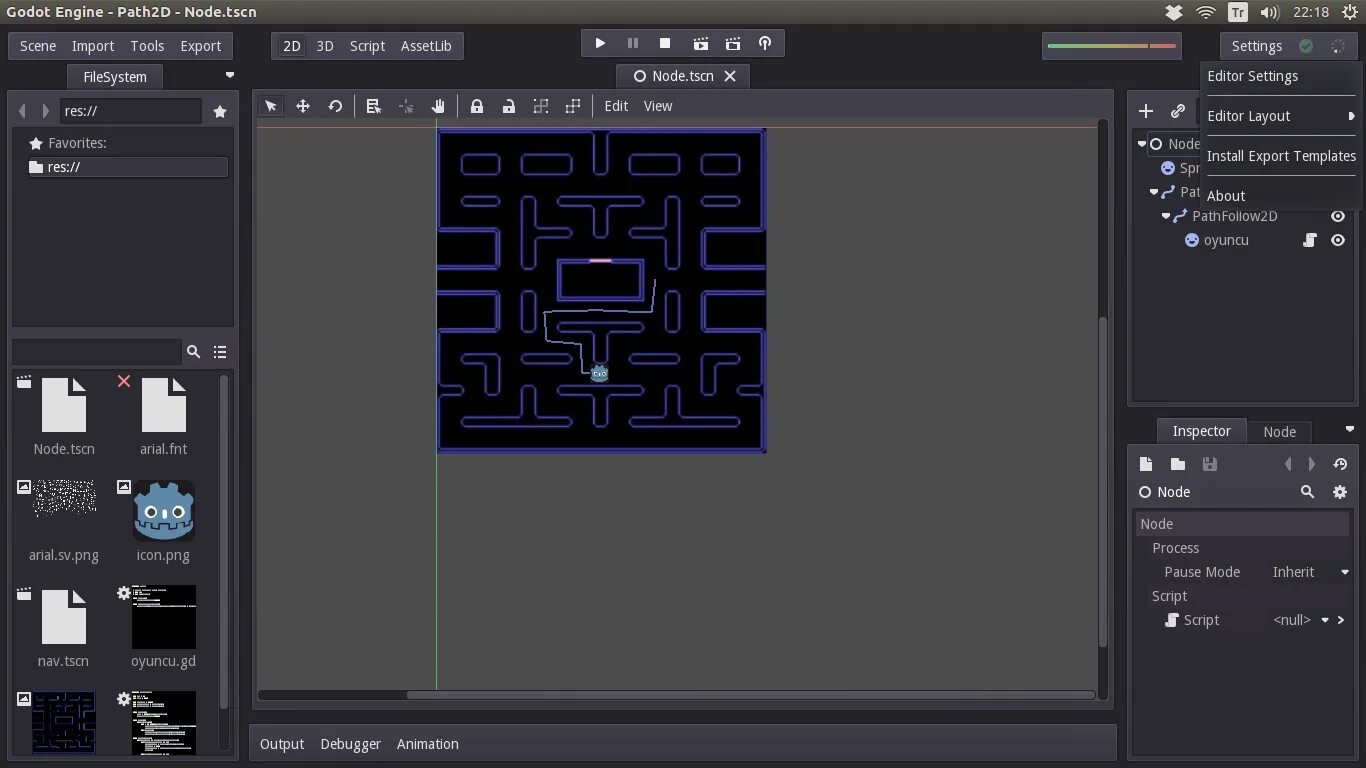Open the canvas View menu

click(658, 106)
